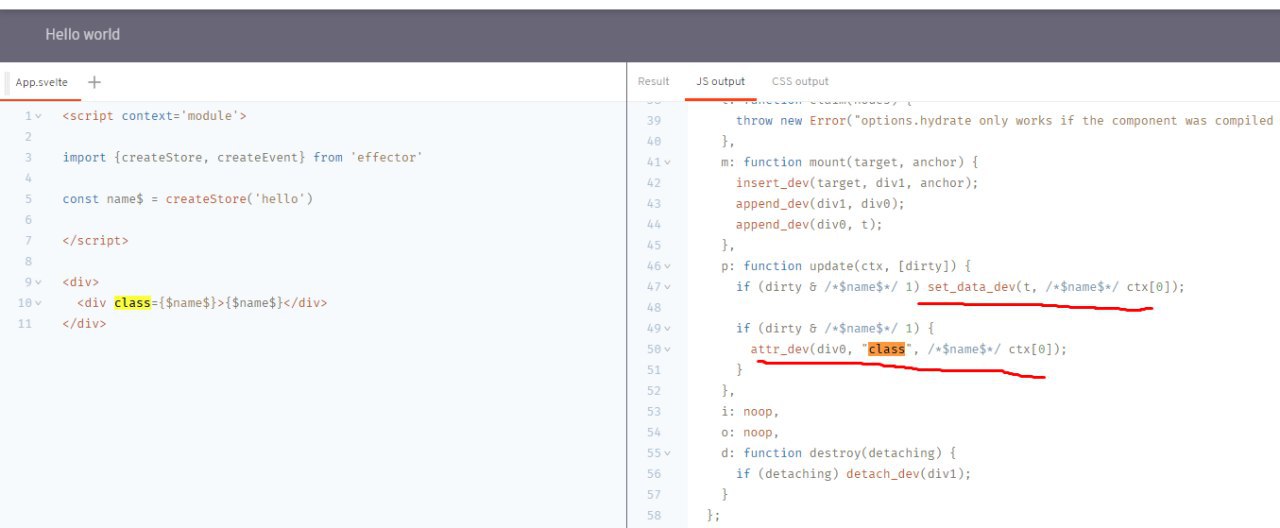Open the CSS output tab
This screenshot has height=528, width=1280.
[x=800, y=81]
